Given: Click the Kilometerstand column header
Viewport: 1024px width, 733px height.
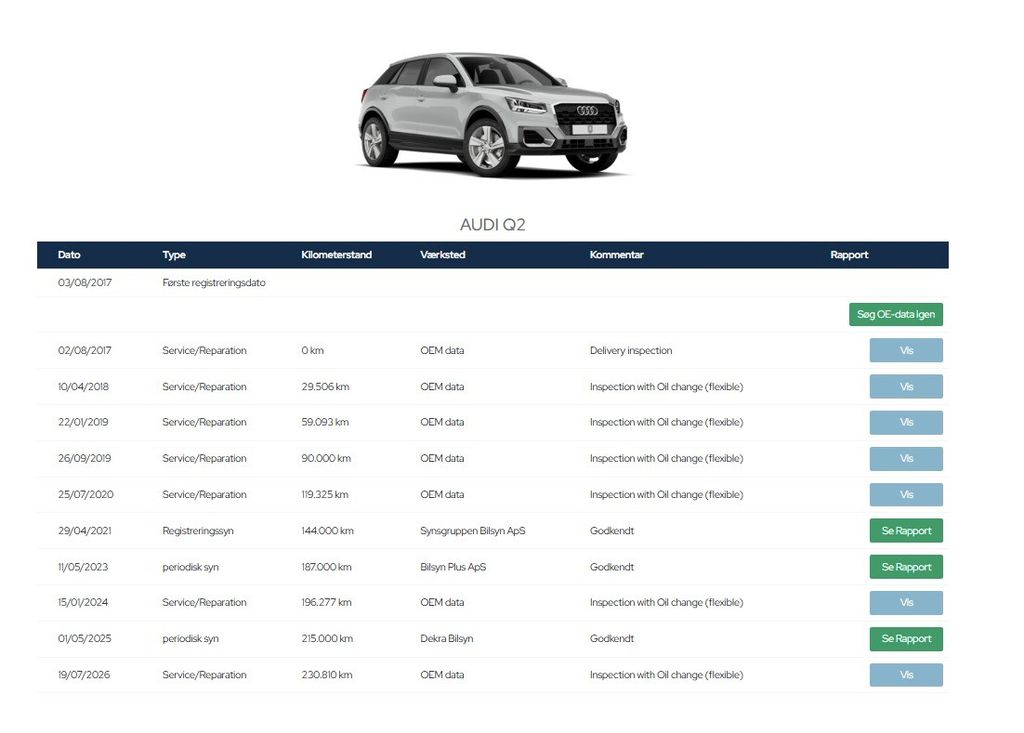Looking at the screenshot, I should (x=336, y=255).
